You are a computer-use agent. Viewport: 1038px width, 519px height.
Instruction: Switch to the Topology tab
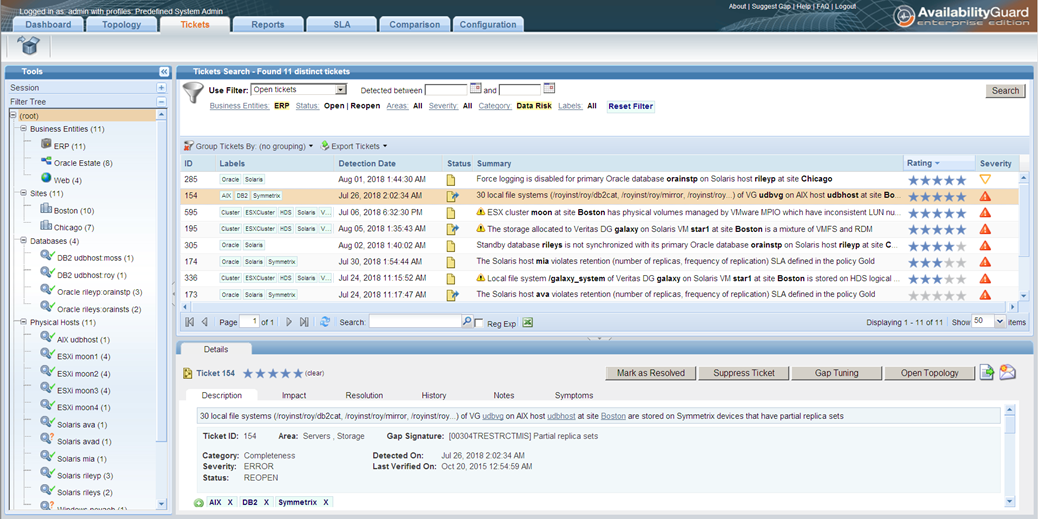click(x=122, y=24)
